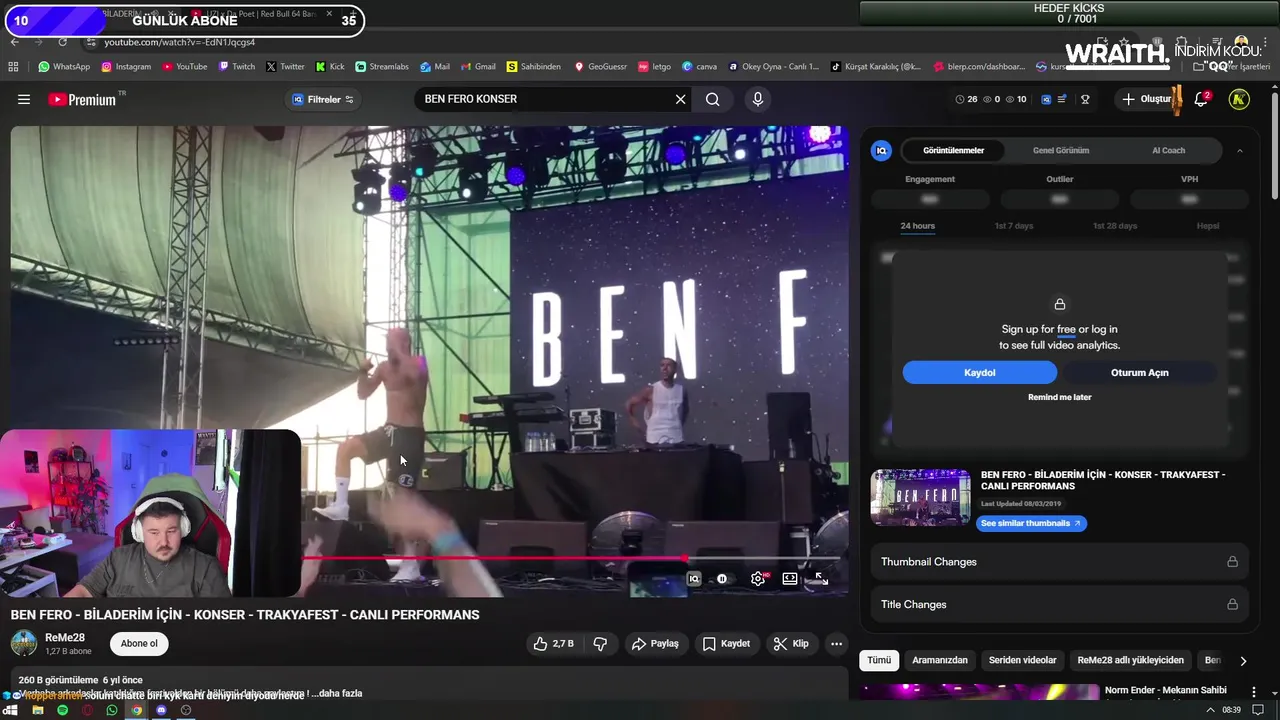Open more actions three-dot menu under video

837,644
